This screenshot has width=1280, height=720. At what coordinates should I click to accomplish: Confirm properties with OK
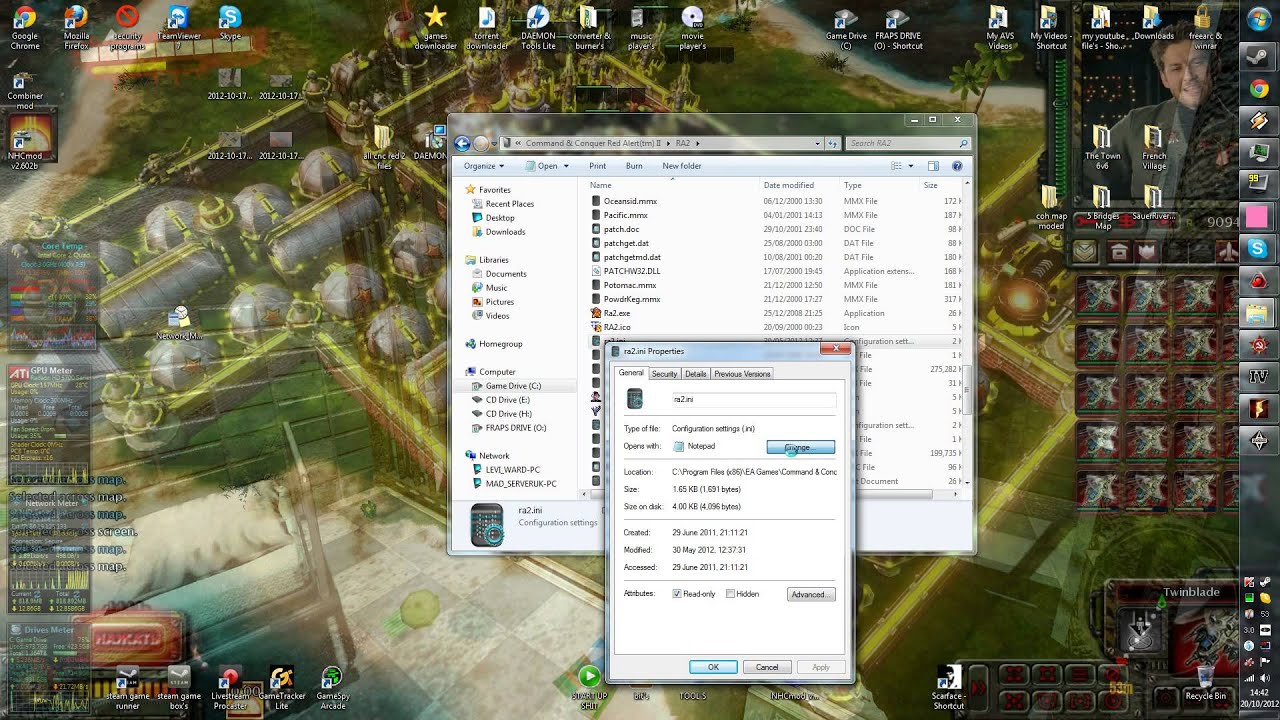click(713, 667)
